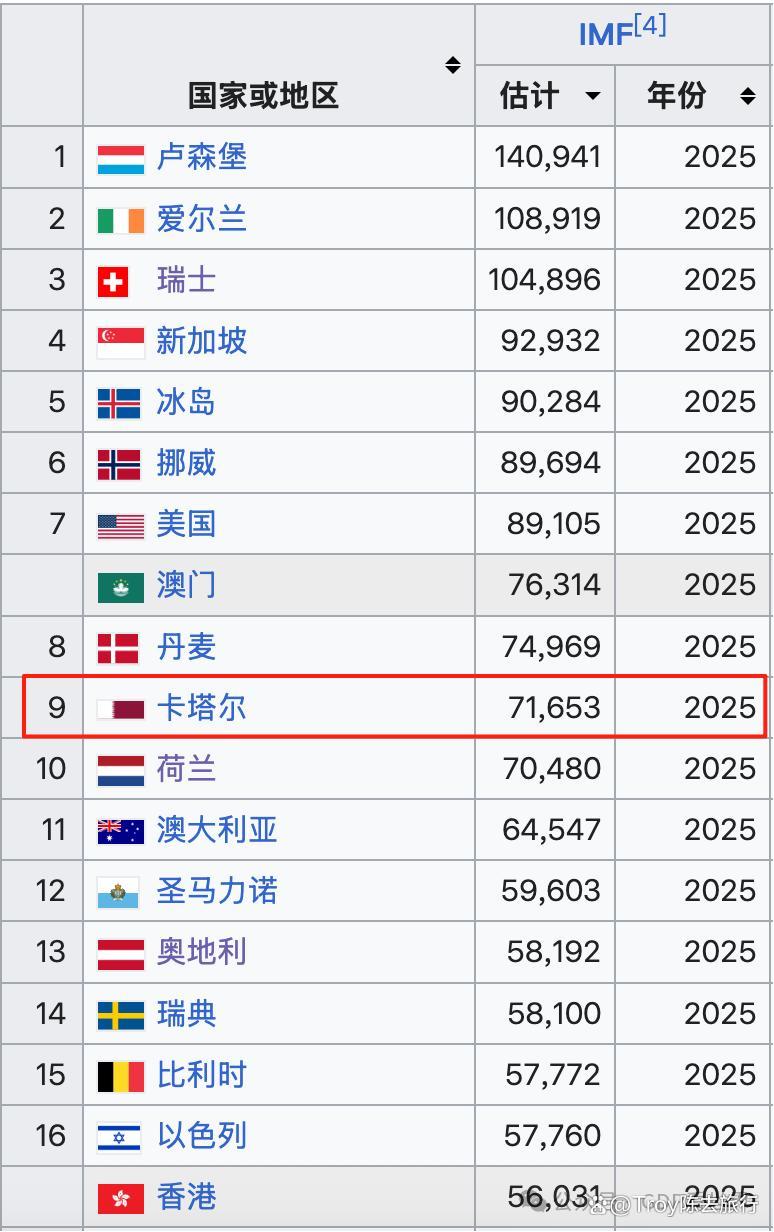Viewport: 774px width, 1232px height.
Task: Click the Switzerland flag icon
Action: tap(112, 282)
